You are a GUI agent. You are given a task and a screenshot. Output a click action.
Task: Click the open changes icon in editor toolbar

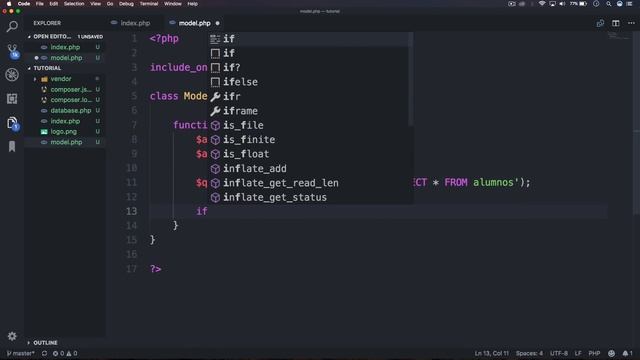click(600, 23)
